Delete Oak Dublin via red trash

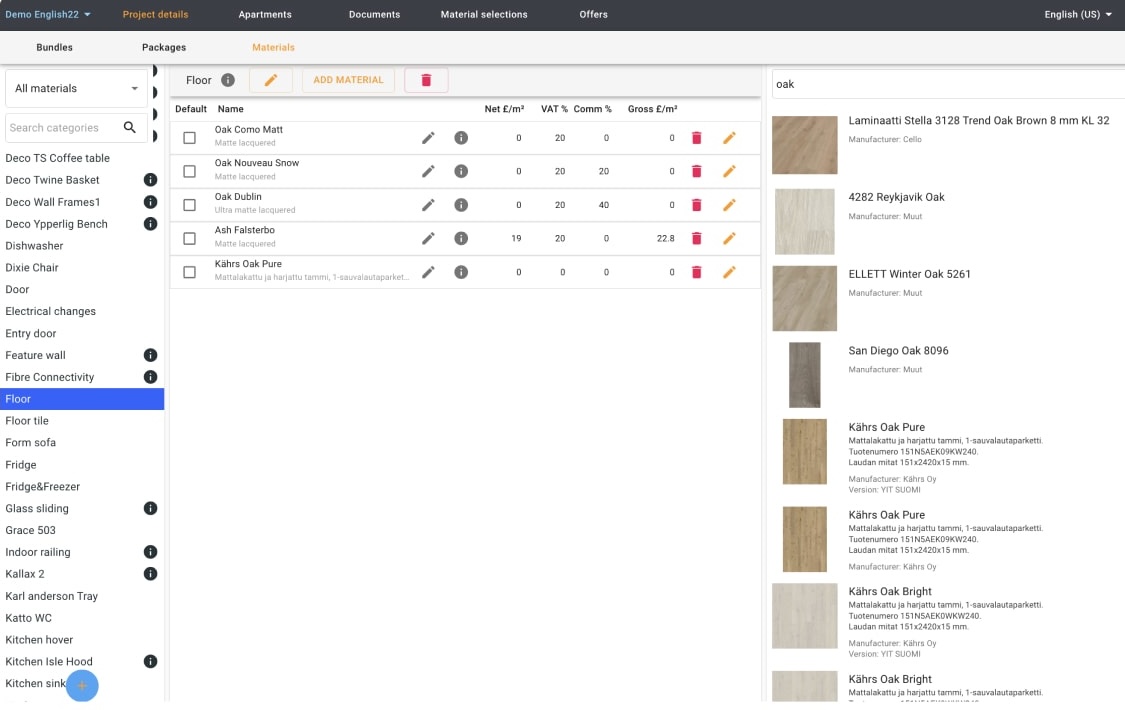click(x=696, y=205)
